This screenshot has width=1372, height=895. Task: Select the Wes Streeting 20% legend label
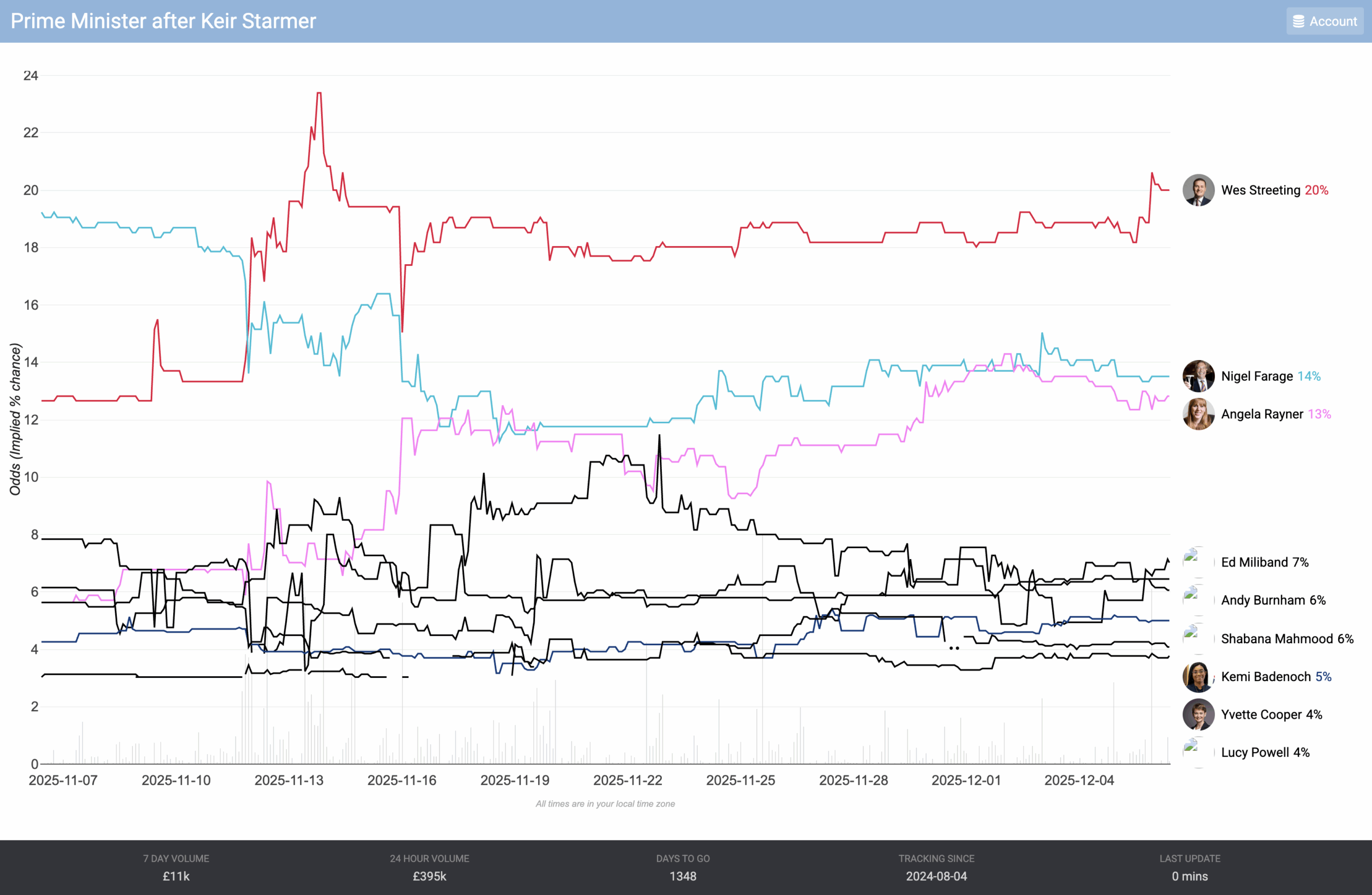1274,190
